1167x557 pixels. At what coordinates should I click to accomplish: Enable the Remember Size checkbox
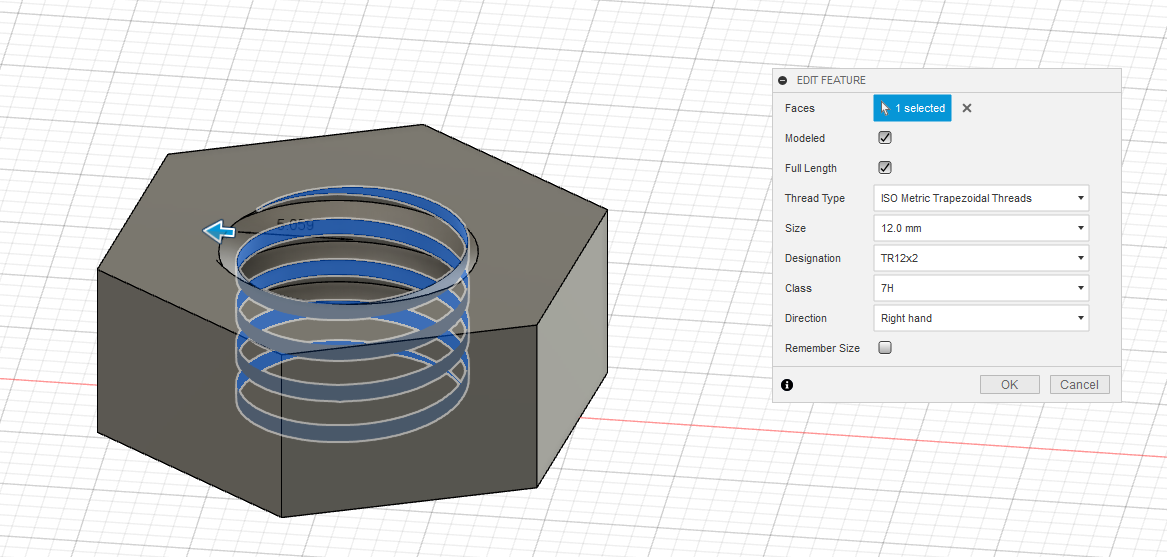click(x=884, y=348)
